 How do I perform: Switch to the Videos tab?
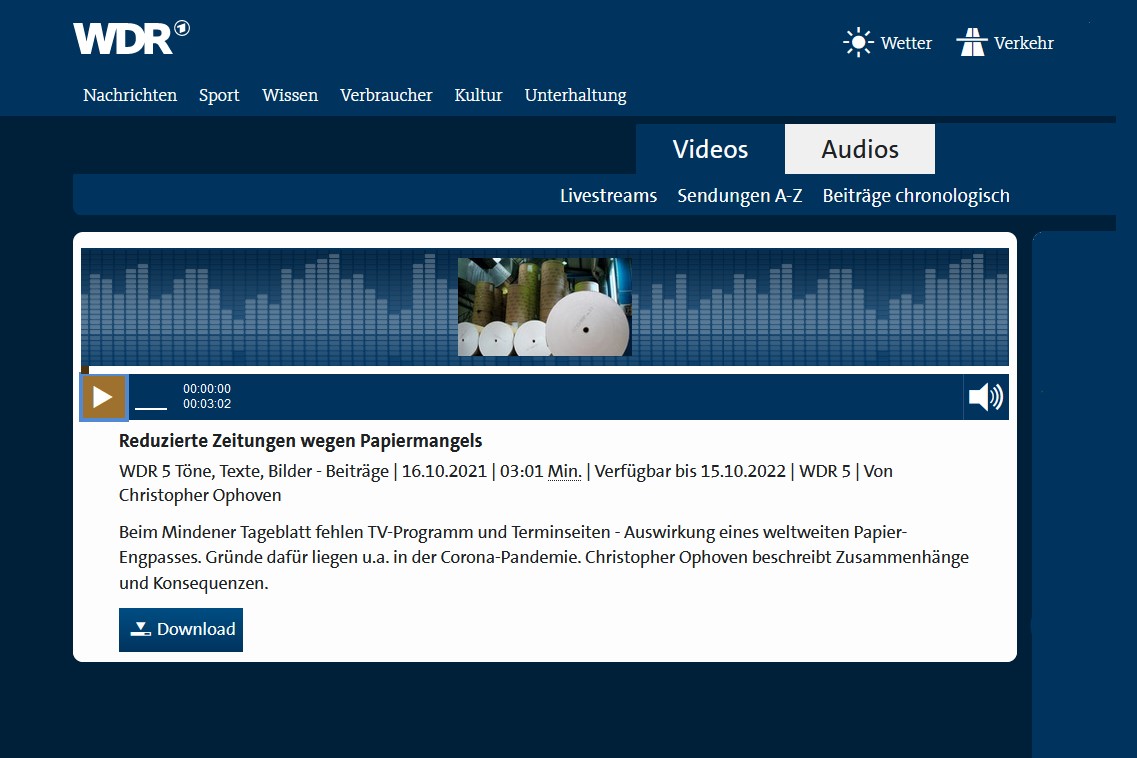710,149
